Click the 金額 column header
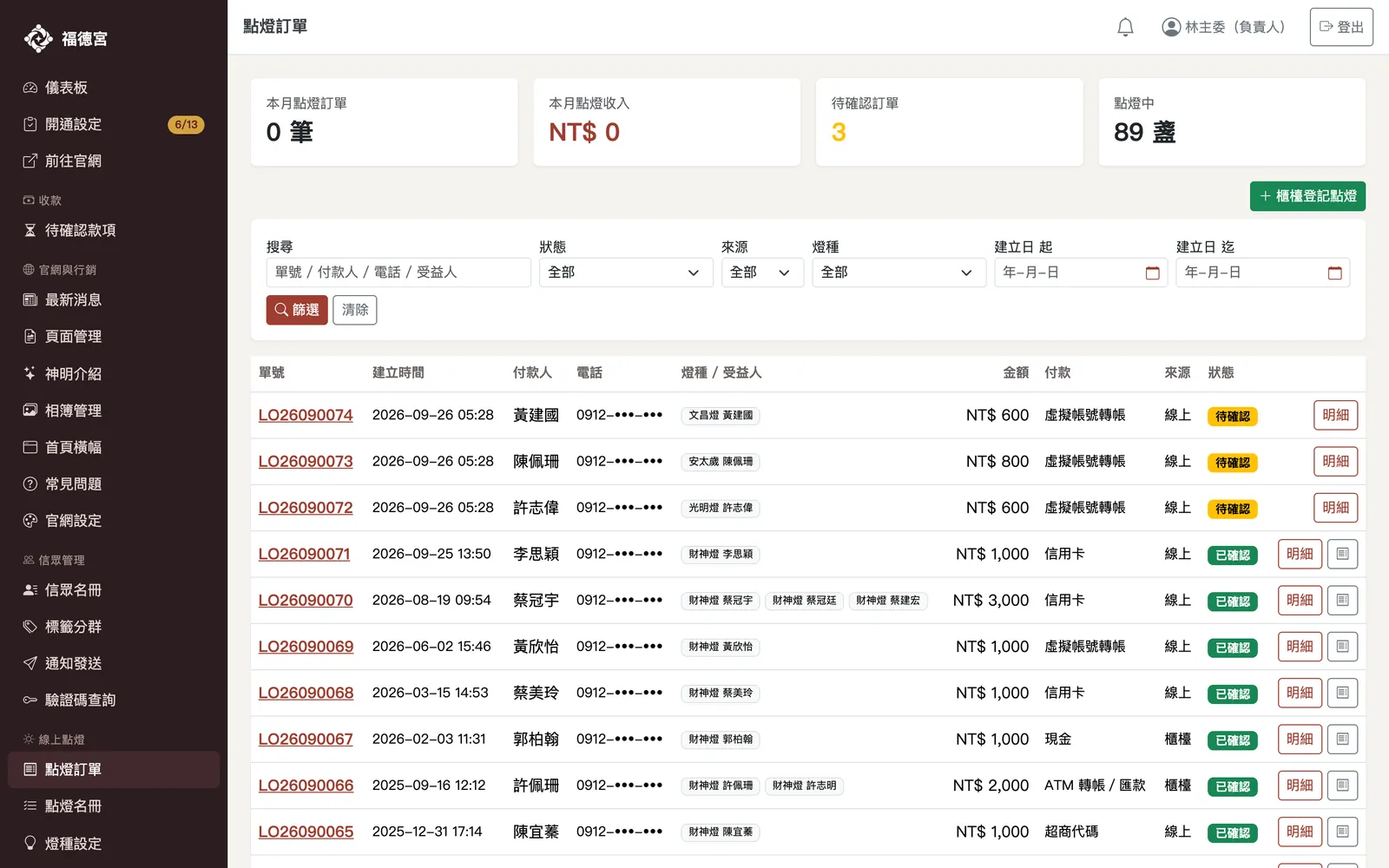 [1016, 372]
